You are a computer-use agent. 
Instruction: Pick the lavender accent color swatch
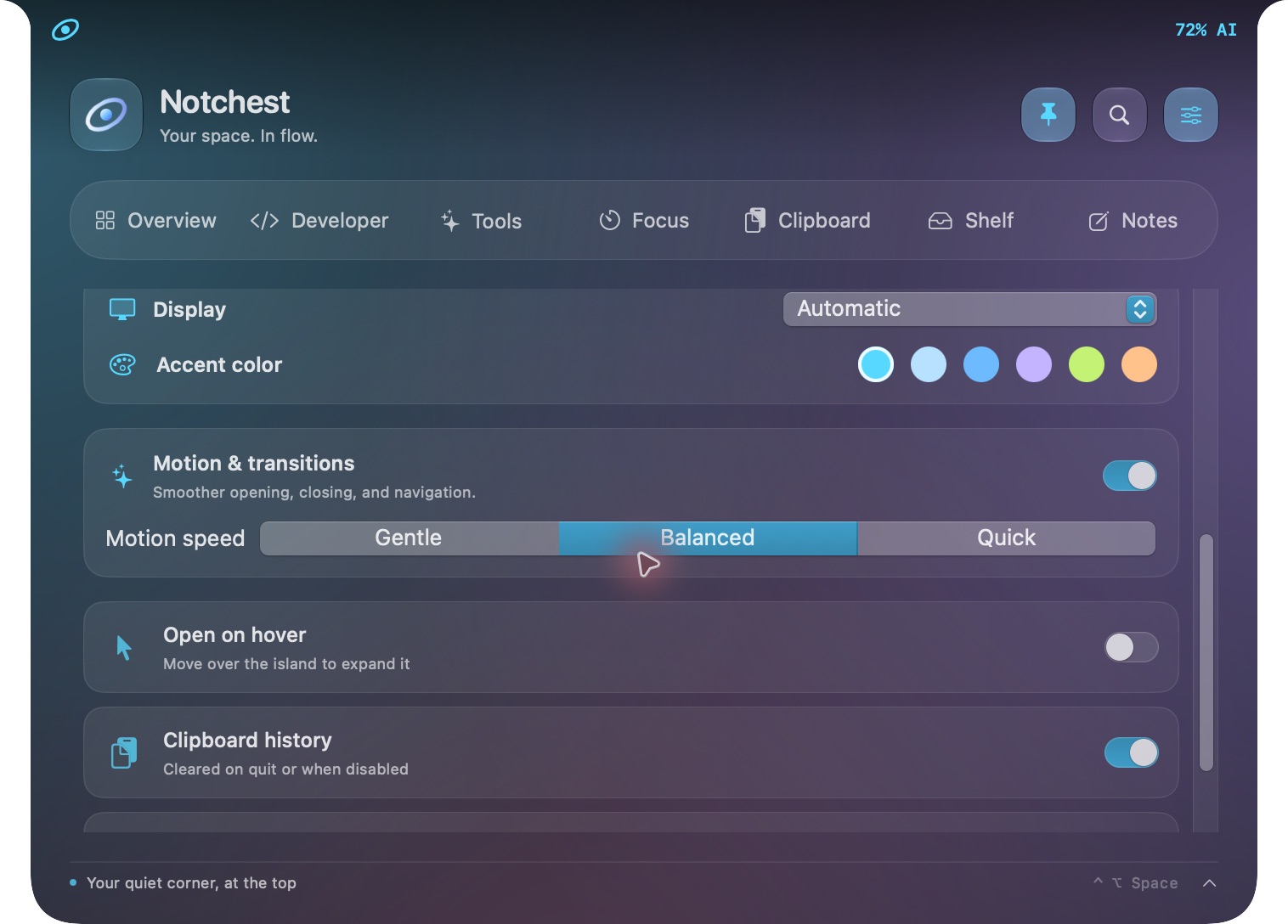tap(1034, 364)
